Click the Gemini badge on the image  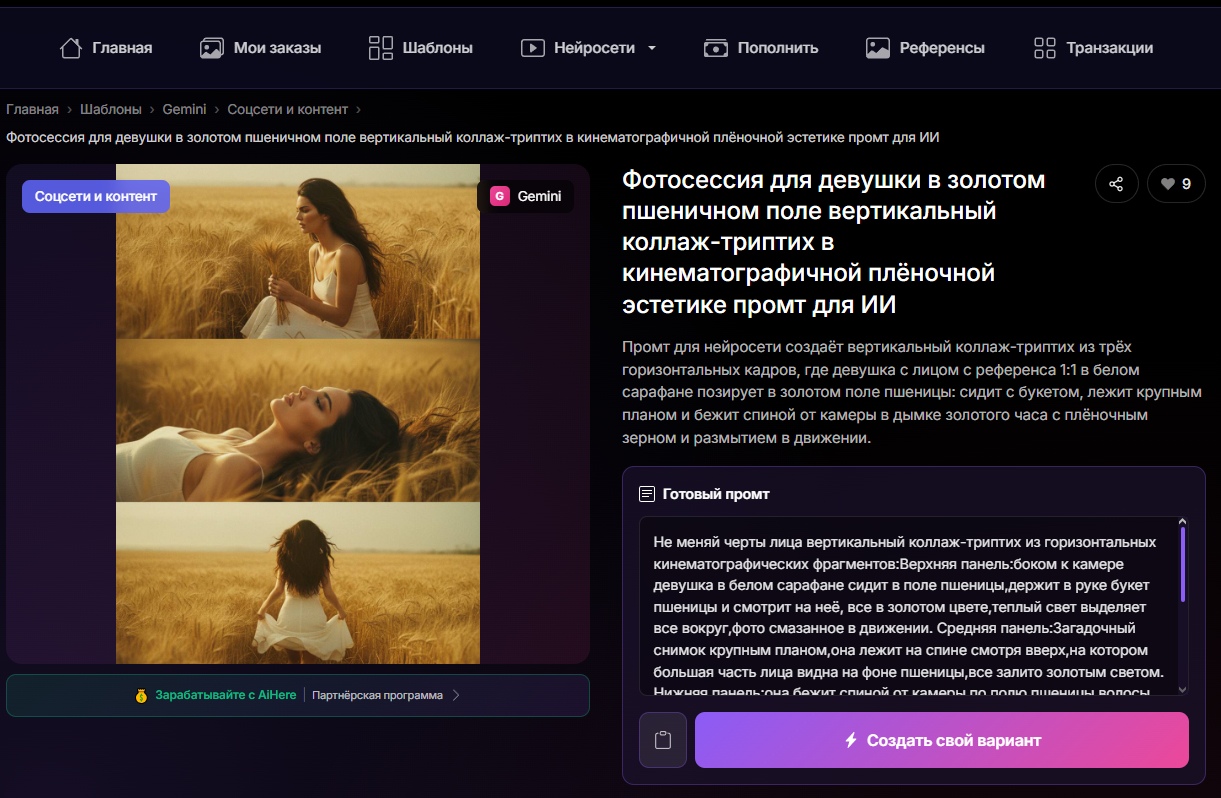[530, 196]
